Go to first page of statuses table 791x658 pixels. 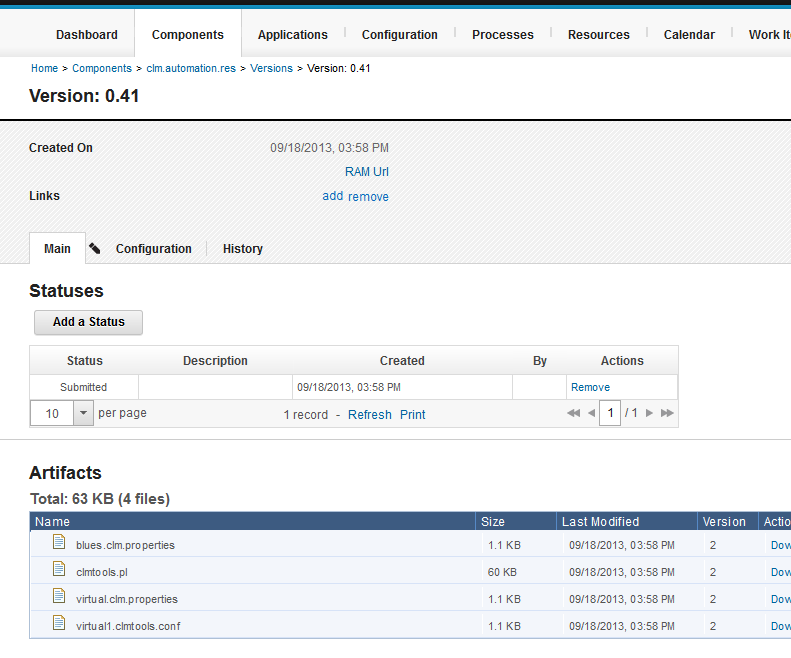[x=573, y=413]
